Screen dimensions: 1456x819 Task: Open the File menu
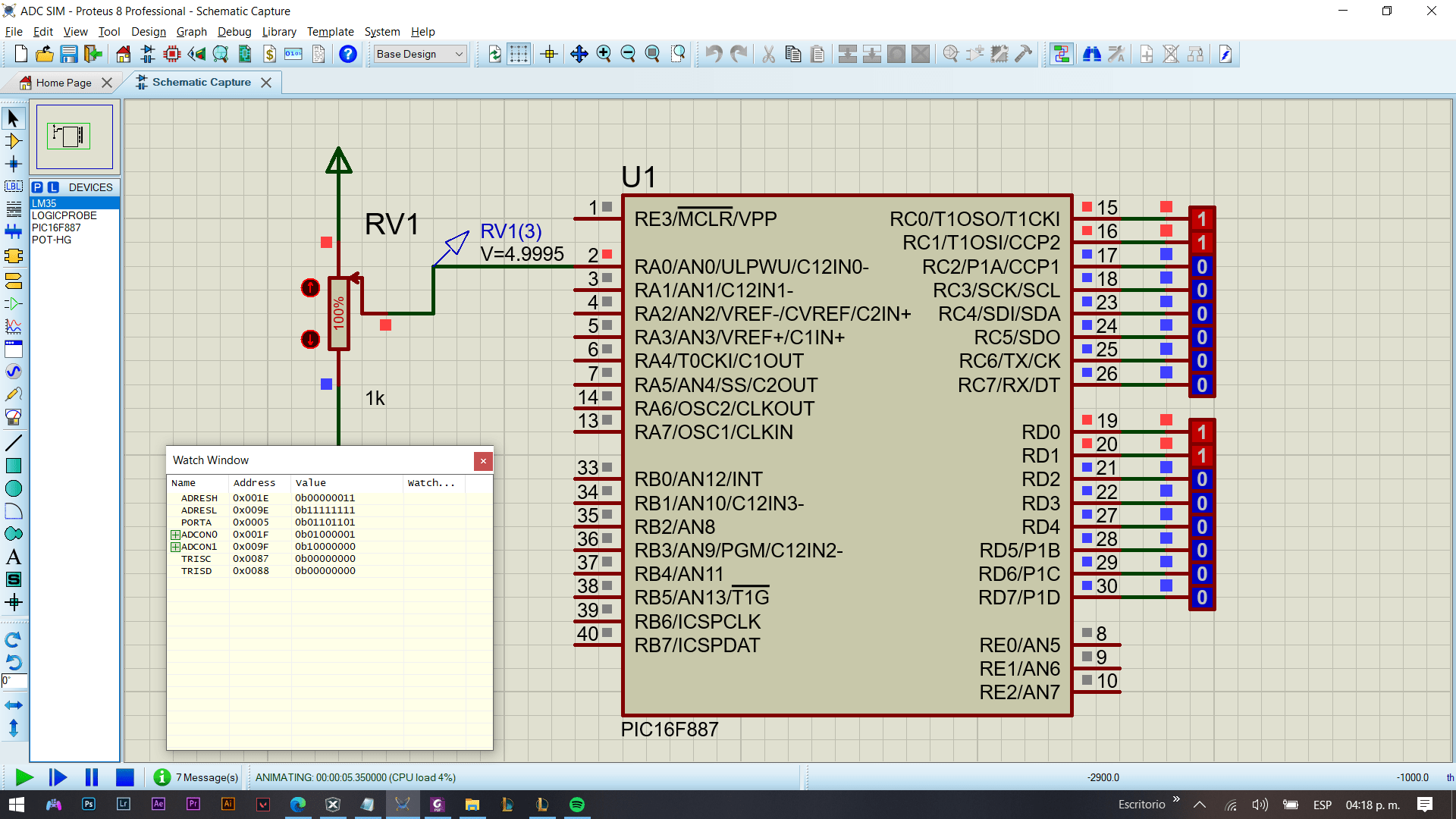tap(14, 32)
